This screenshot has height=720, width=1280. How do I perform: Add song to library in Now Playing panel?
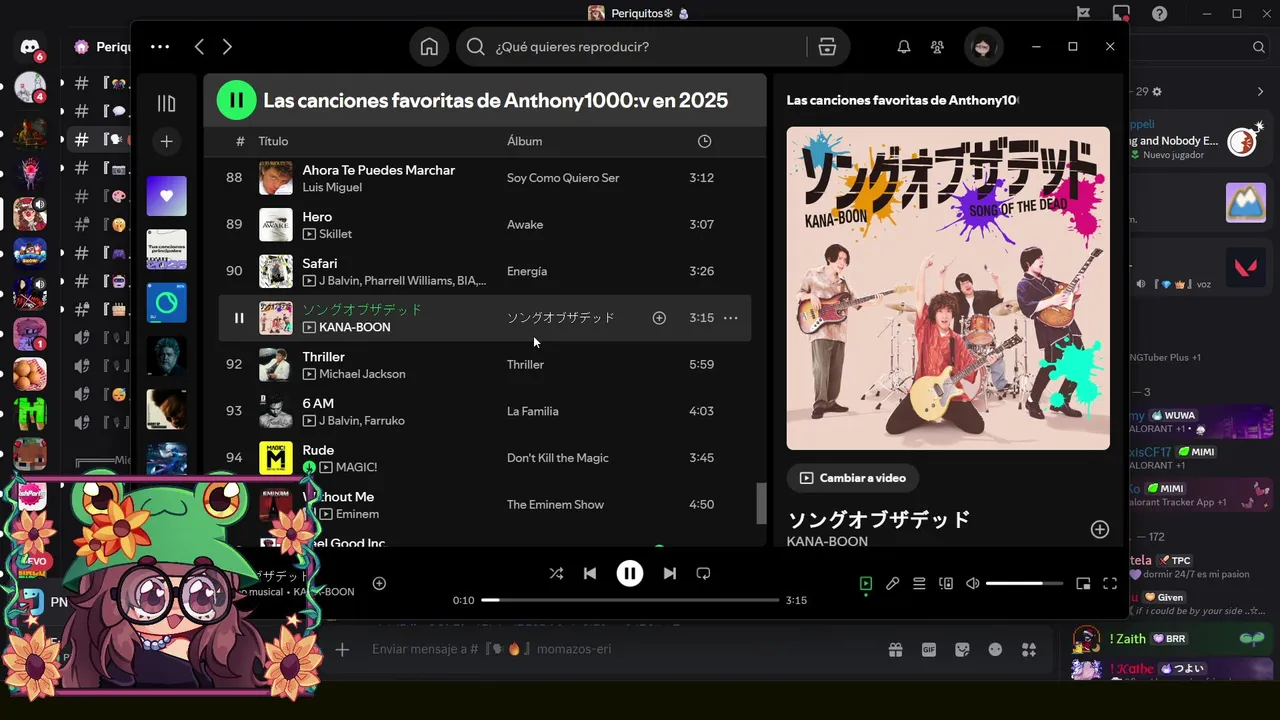tap(1100, 529)
